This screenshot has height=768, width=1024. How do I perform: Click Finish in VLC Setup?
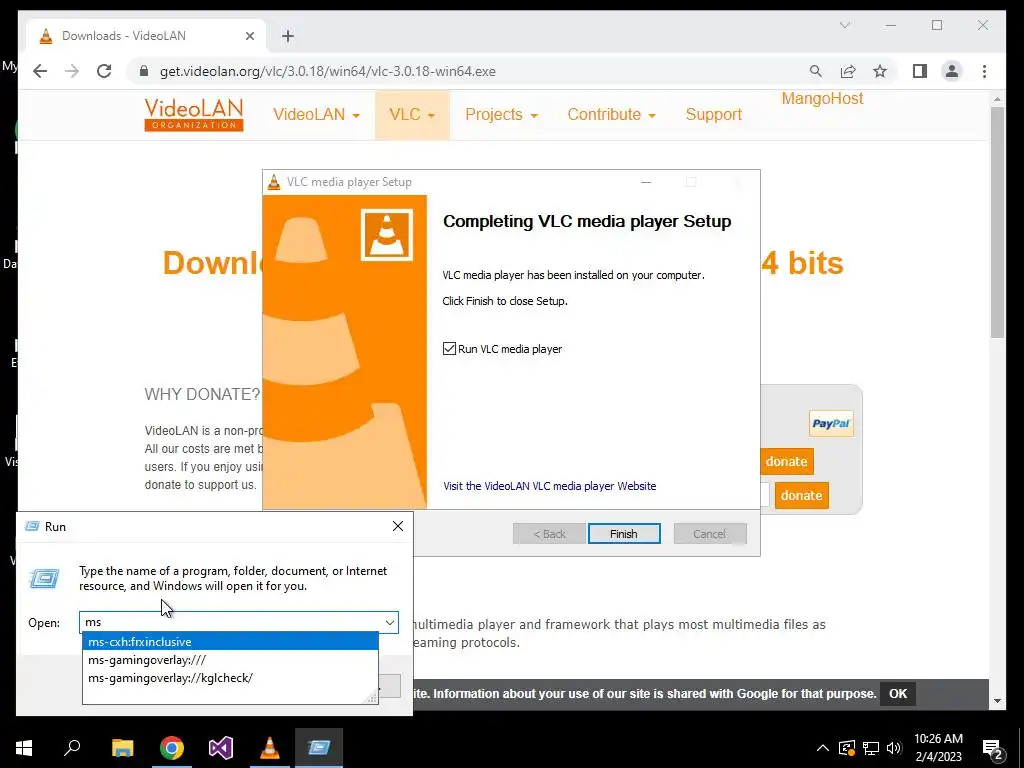coord(624,534)
